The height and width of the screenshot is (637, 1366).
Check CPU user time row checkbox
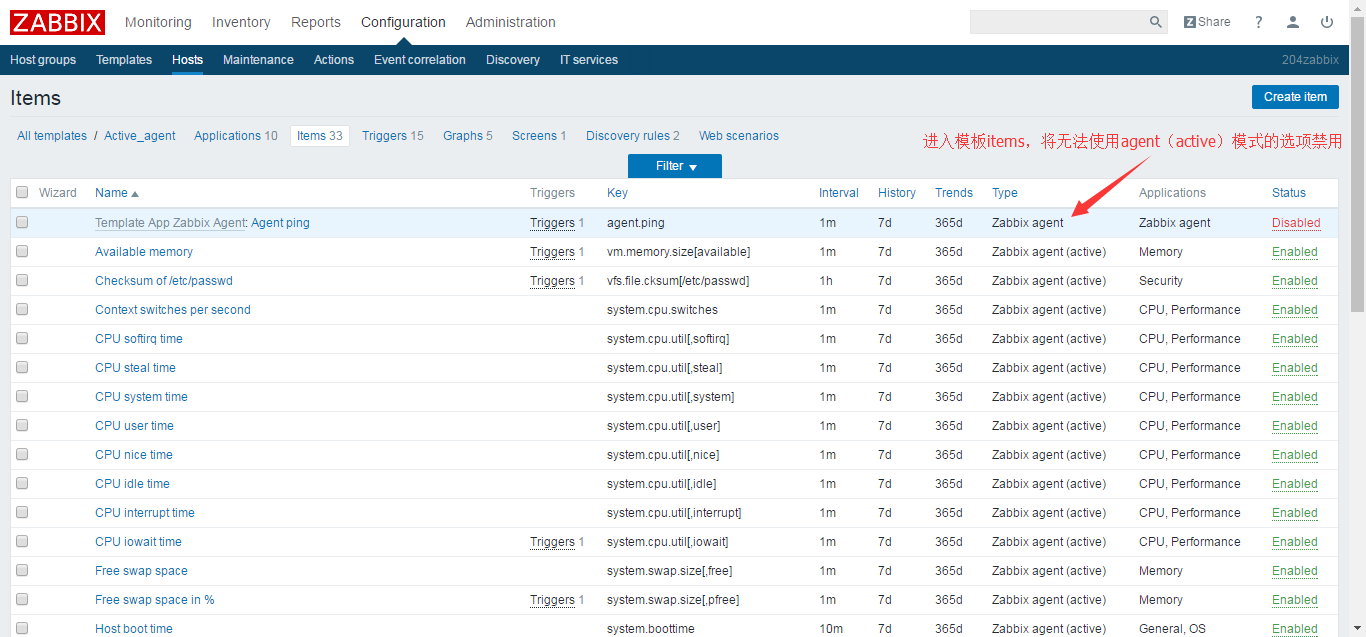coord(22,426)
